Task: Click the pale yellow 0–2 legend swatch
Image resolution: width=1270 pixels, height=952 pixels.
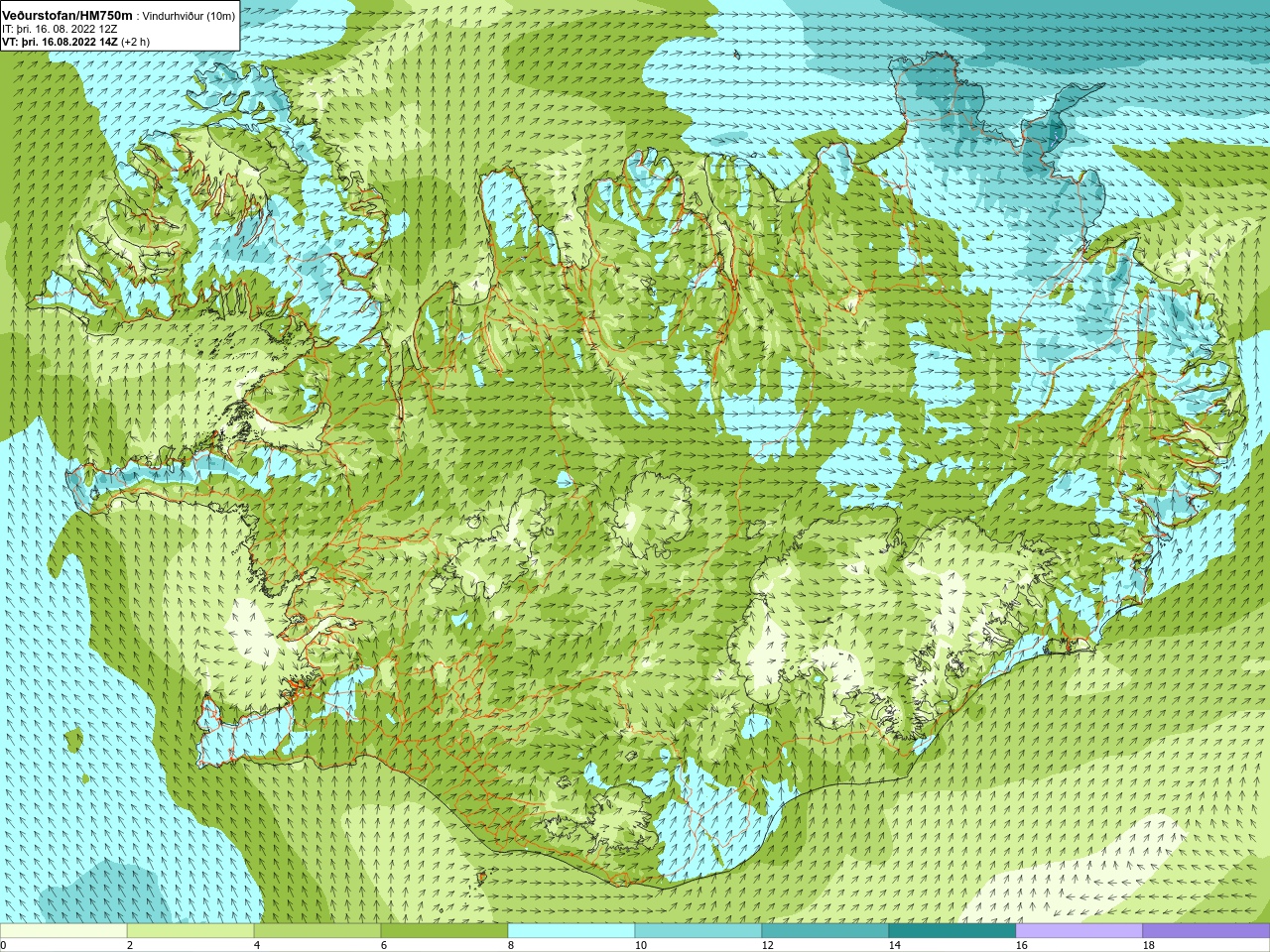Action: (63, 931)
